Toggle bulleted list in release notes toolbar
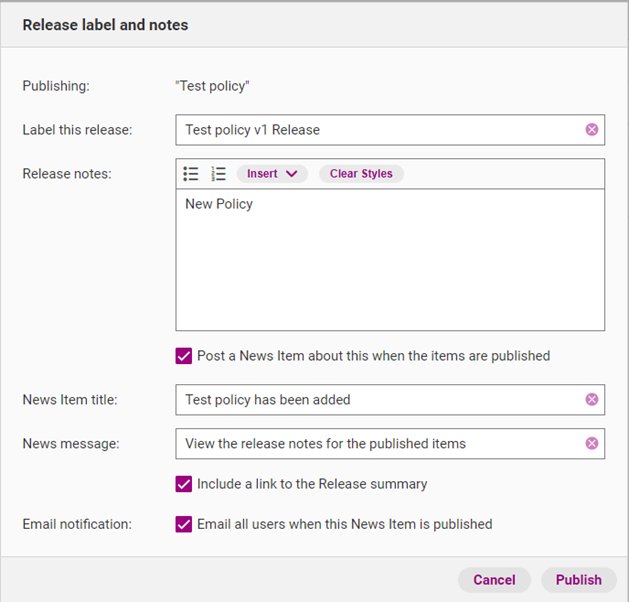Viewport: 629px width, 602px height. (x=191, y=174)
